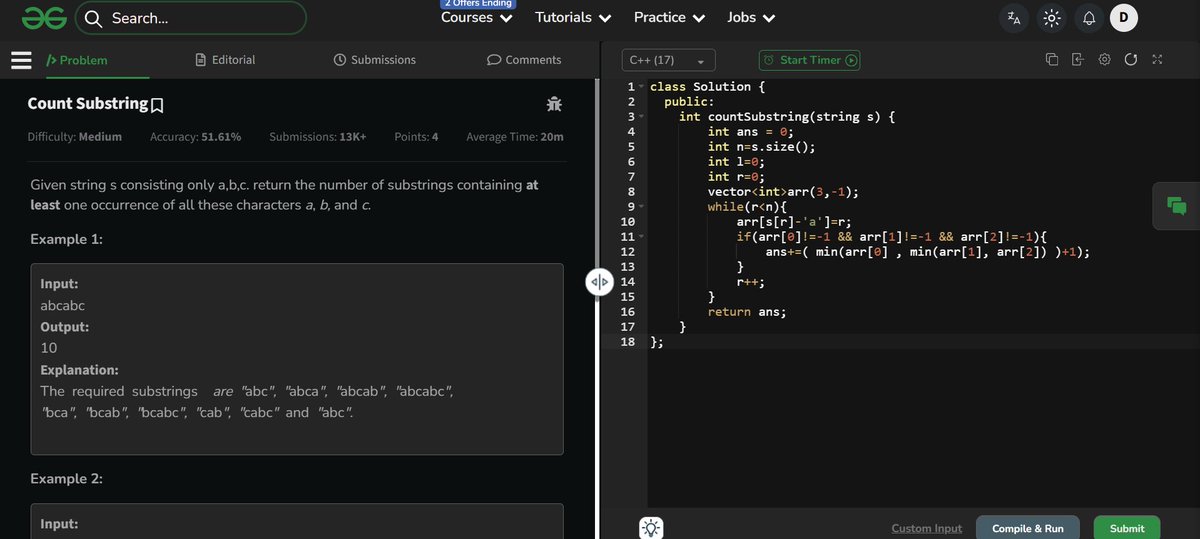Click the Start Timer button
The height and width of the screenshot is (539, 1200).
coord(810,60)
